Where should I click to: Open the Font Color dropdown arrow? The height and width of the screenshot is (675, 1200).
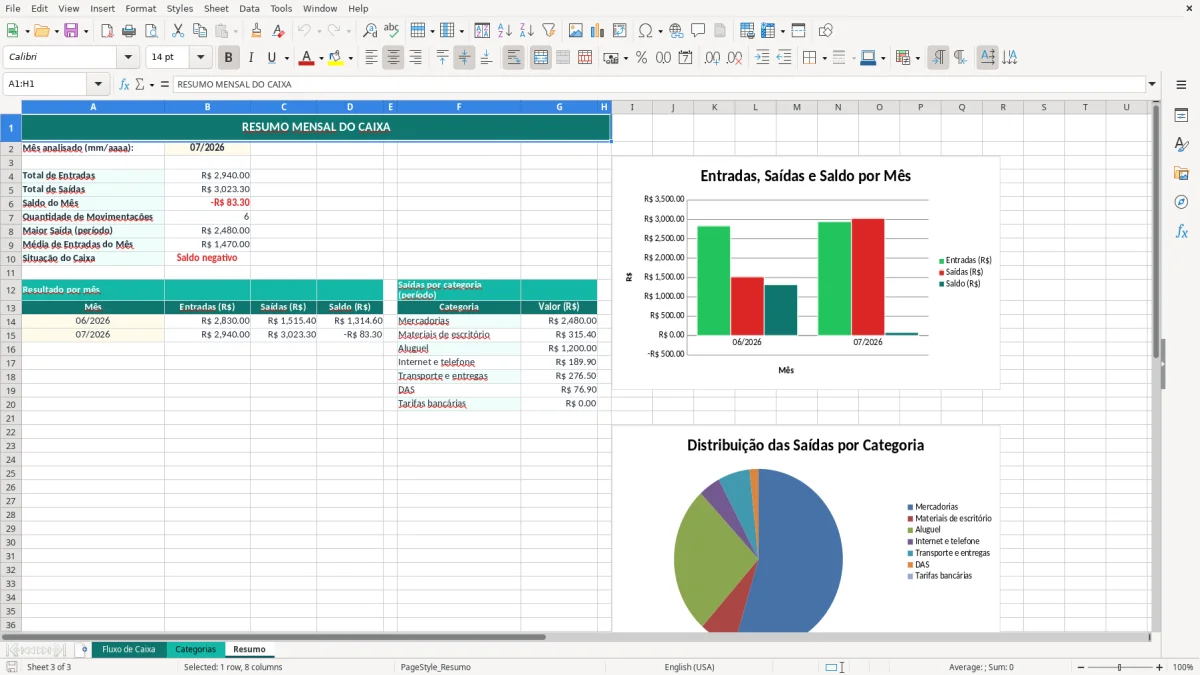pyautogui.click(x=322, y=58)
